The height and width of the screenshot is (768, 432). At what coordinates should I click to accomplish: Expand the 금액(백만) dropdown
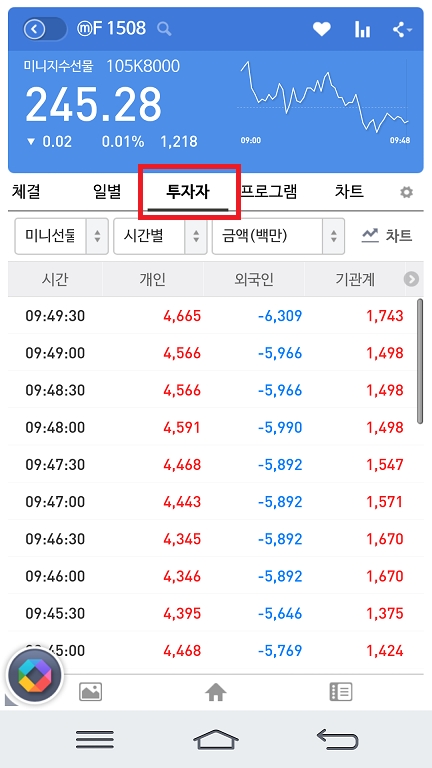pyautogui.click(x=278, y=237)
